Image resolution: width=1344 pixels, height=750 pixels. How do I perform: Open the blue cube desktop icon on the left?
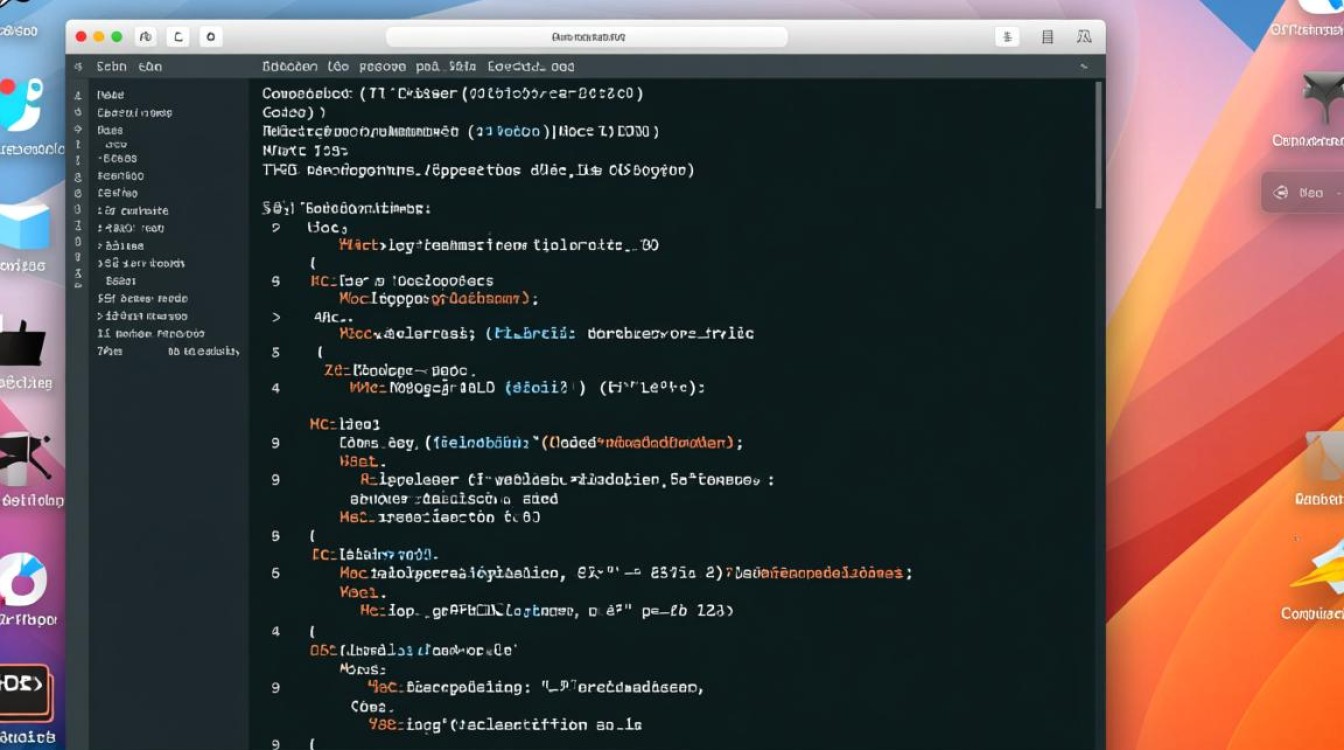pos(26,226)
